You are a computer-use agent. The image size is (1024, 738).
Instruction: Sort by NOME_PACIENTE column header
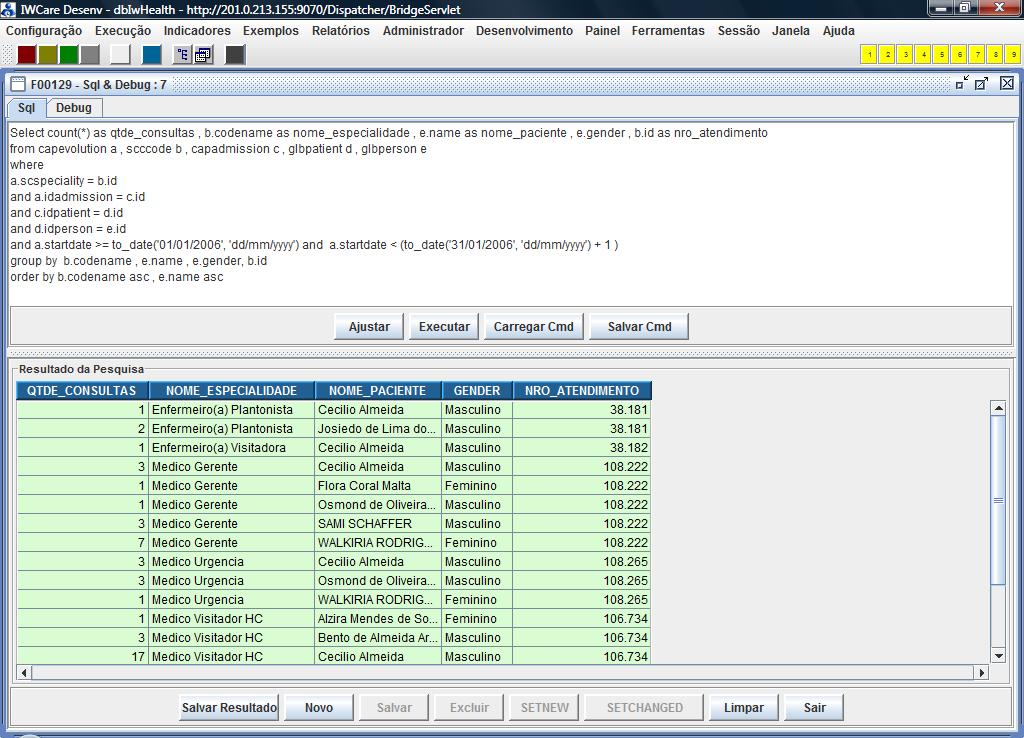(378, 391)
